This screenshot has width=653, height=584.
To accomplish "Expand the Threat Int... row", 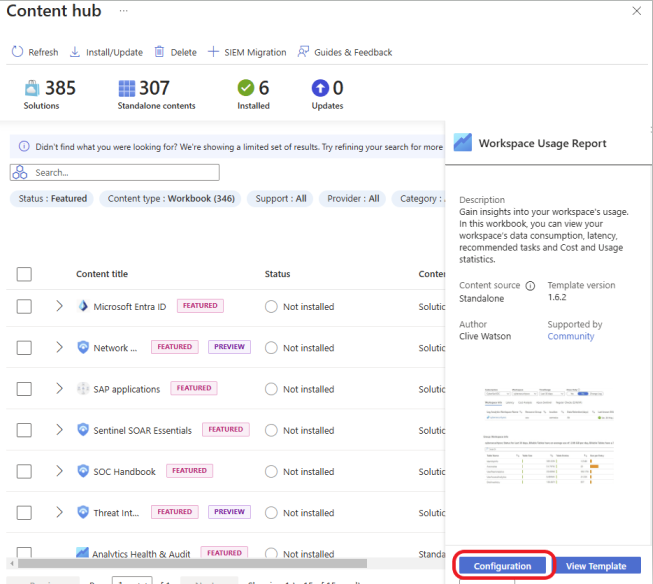I will (x=59, y=512).
